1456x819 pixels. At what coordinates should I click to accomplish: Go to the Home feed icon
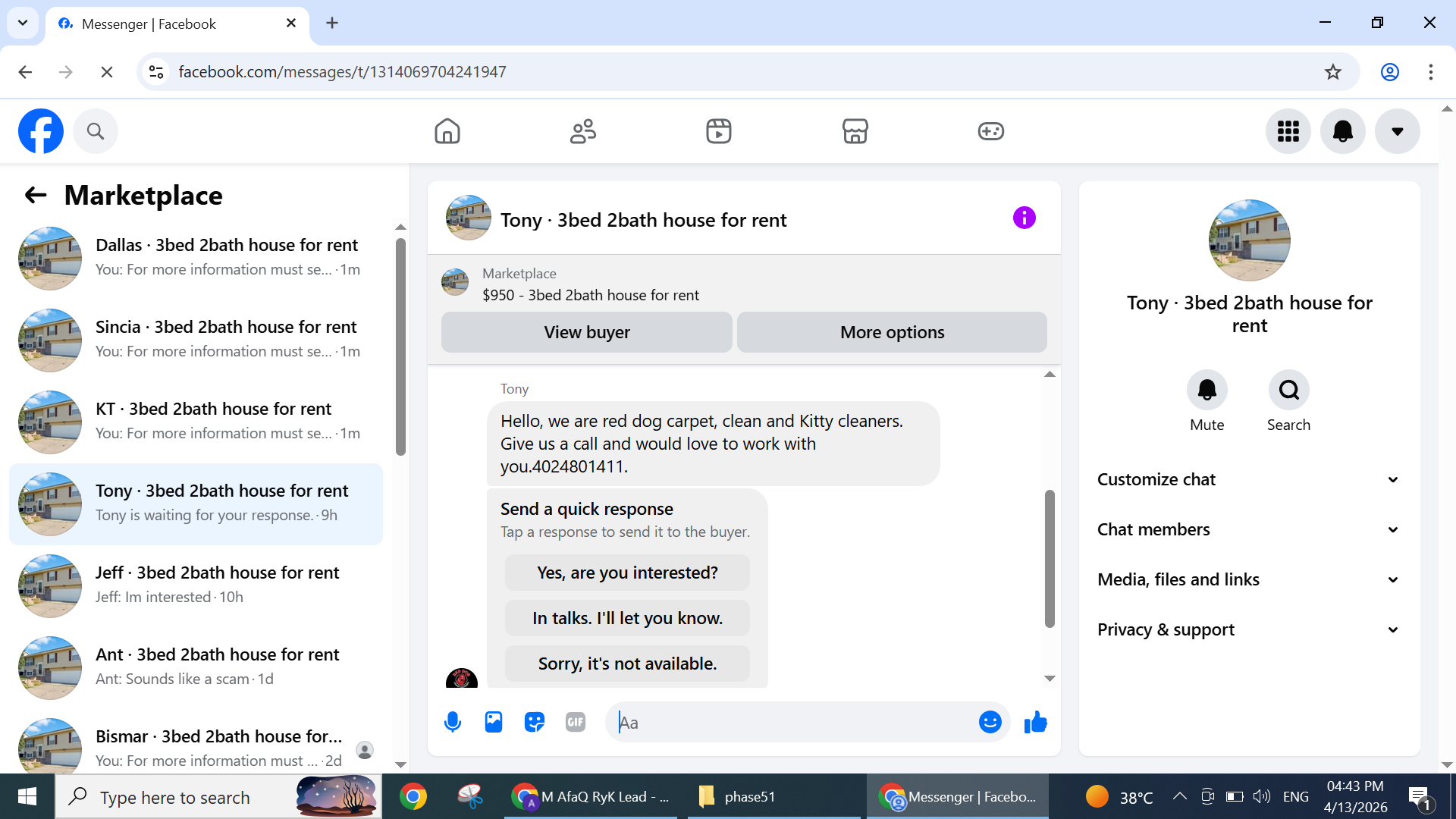click(447, 131)
